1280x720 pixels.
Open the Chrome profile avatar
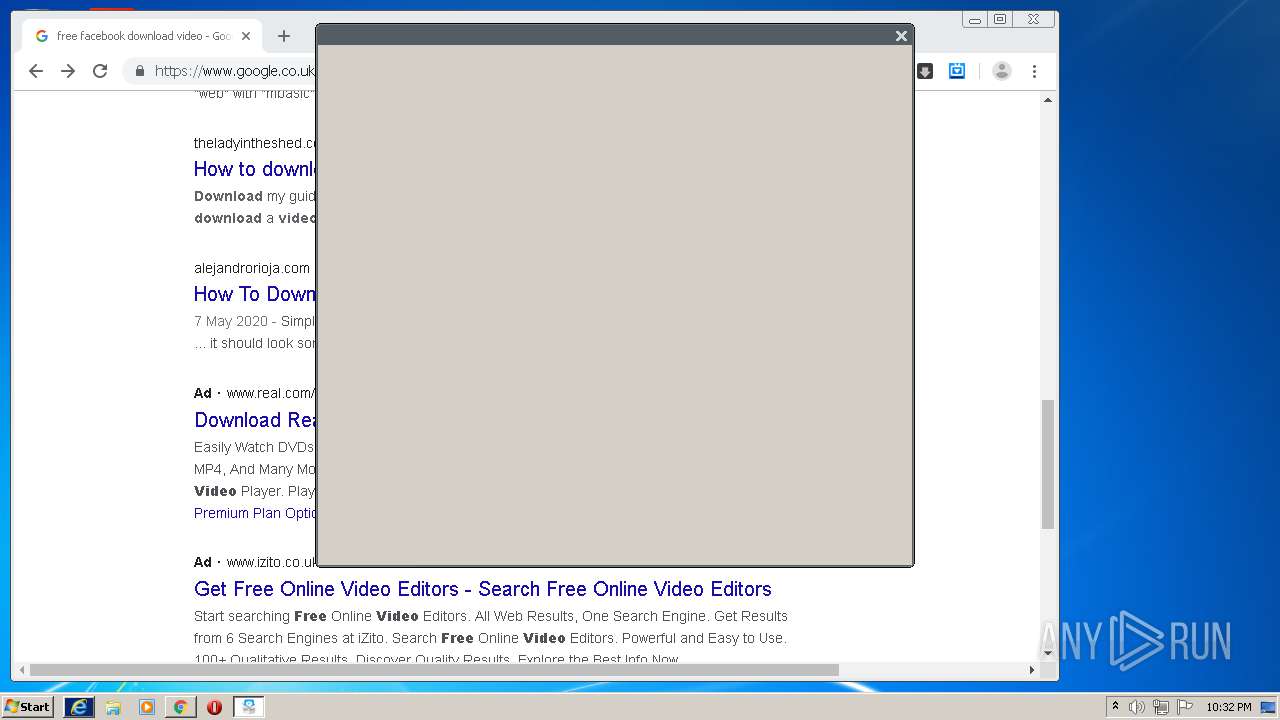point(1001,71)
